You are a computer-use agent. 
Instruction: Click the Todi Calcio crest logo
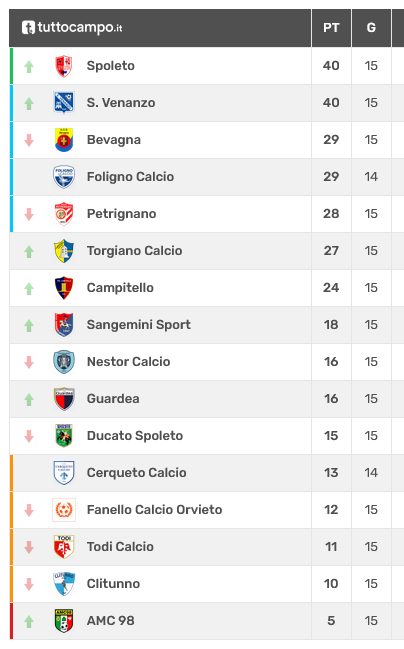tap(64, 547)
